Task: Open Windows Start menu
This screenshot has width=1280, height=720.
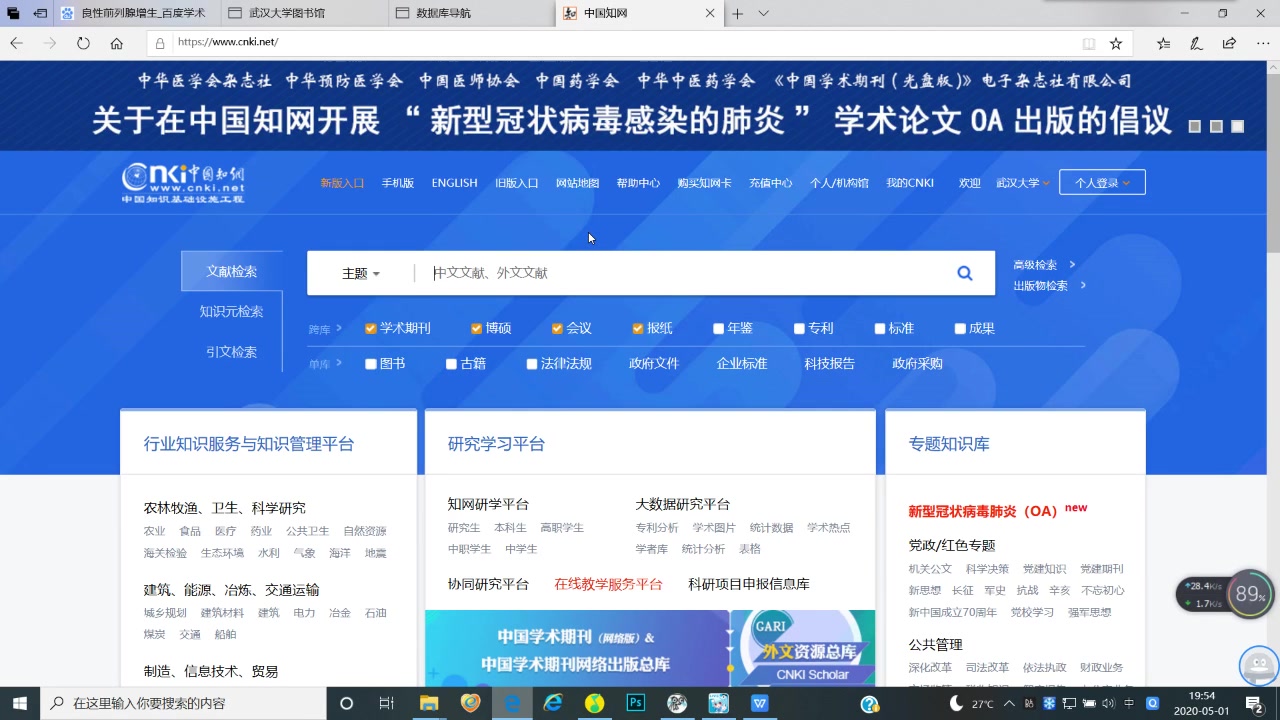Action: click(20, 703)
